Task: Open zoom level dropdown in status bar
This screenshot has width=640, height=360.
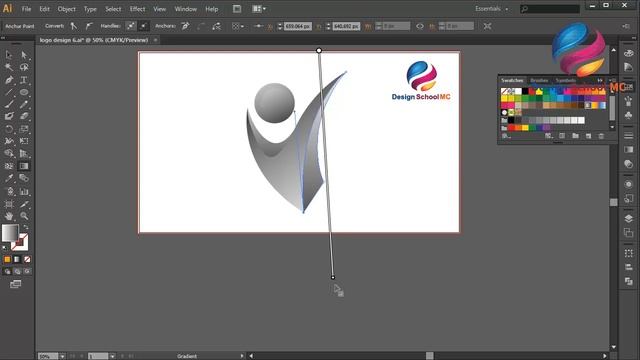Action: coord(62,356)
